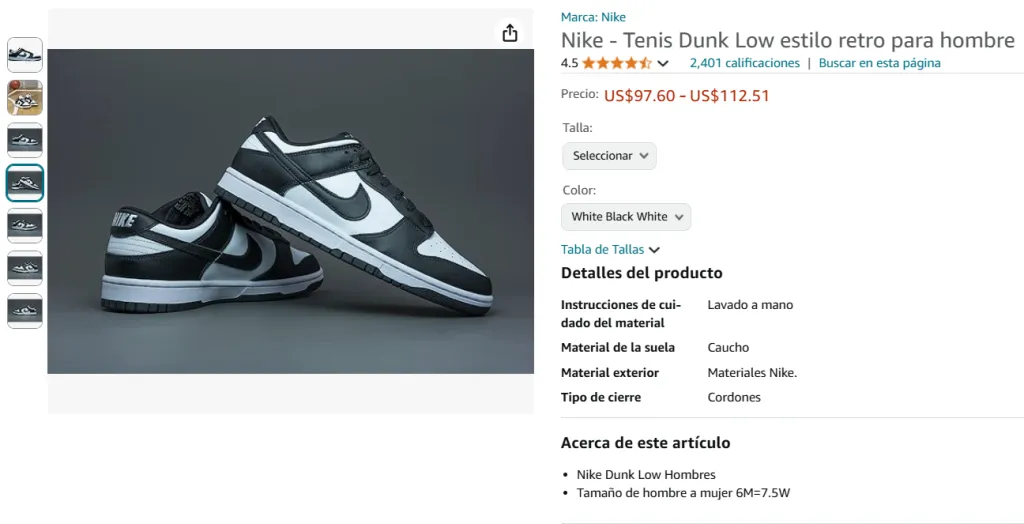Click 'Buscar en esta página' link
The width and height of the screenshot is (1024, 524).
879,63
